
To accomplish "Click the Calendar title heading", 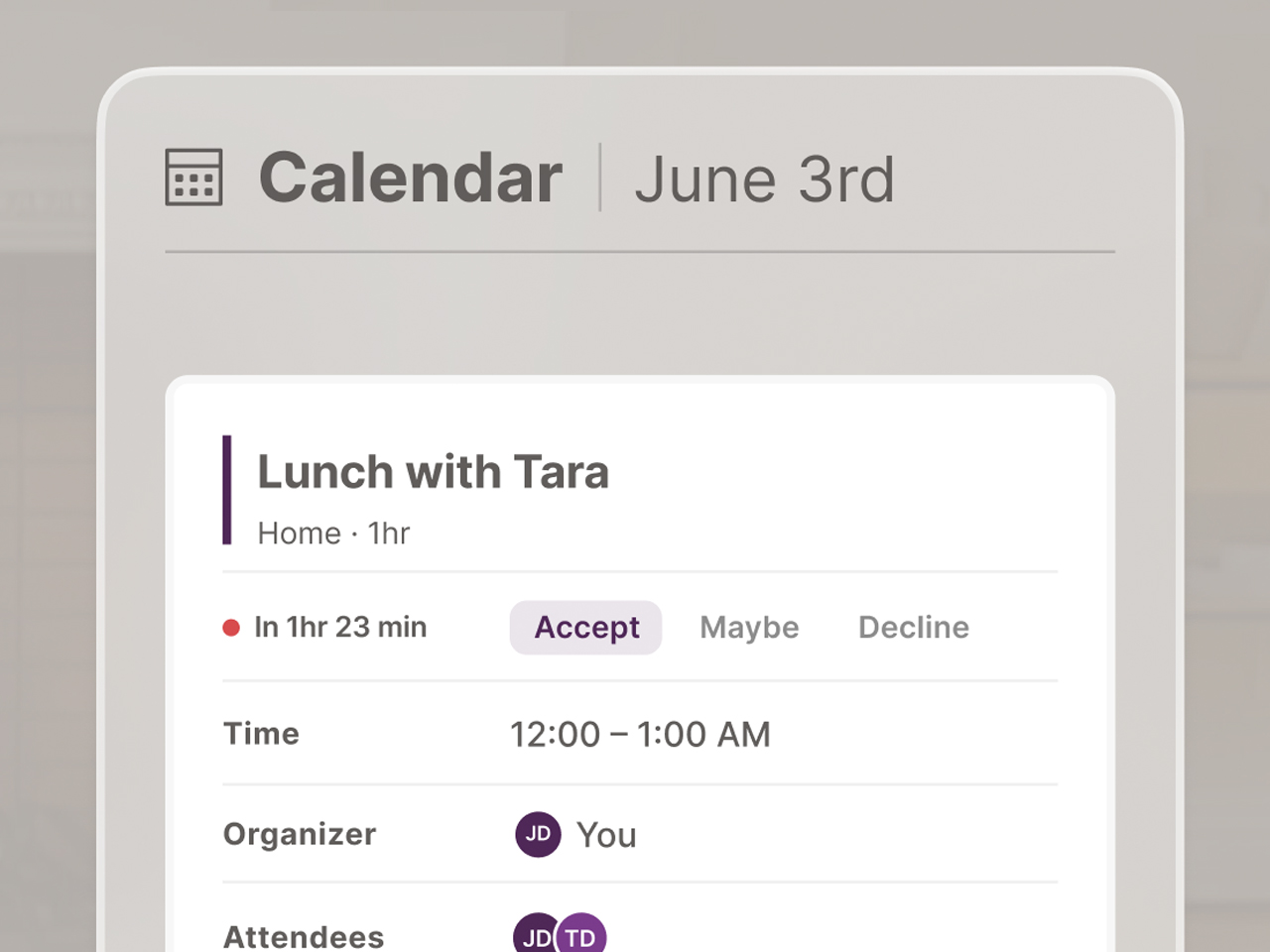I will click(x=410, y=178).
